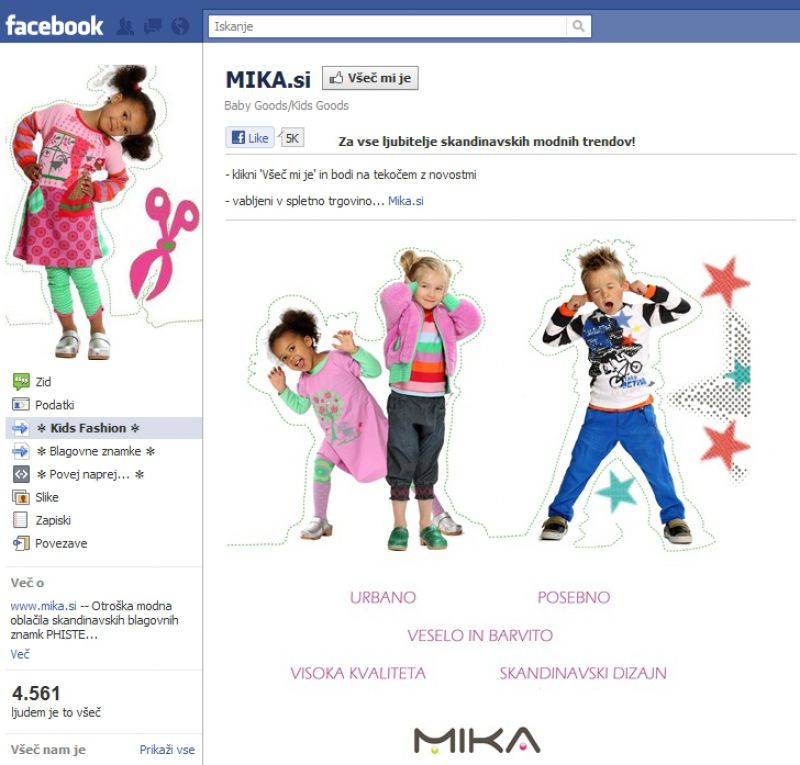This screenshot has width=800, height=765.
Task: Toggle the 'Všeč mi je' like button
Action: (x=370, y=78)
